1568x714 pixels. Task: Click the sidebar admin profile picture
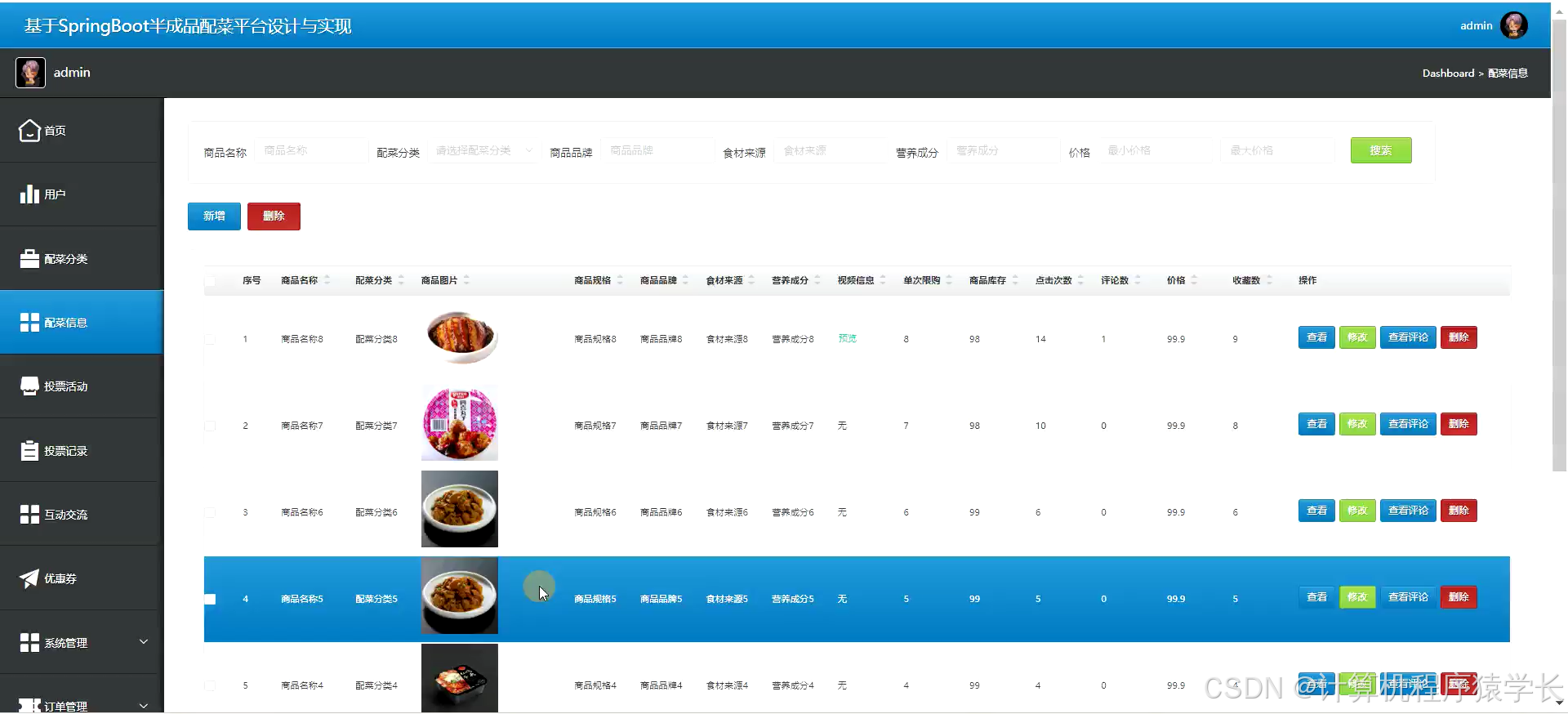30,73
